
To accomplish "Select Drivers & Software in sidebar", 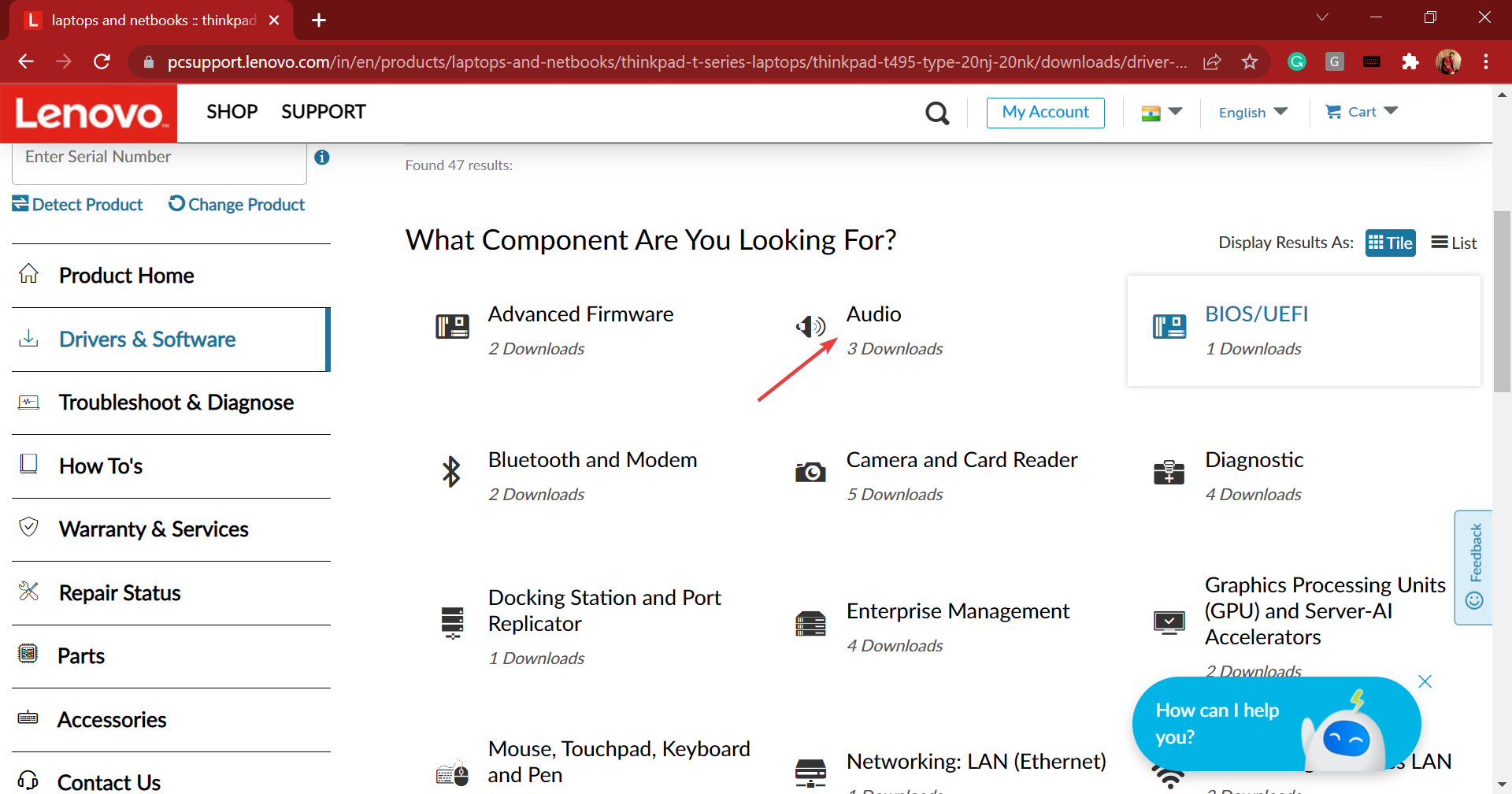I will pyautogui.click(x=171, y=339).
